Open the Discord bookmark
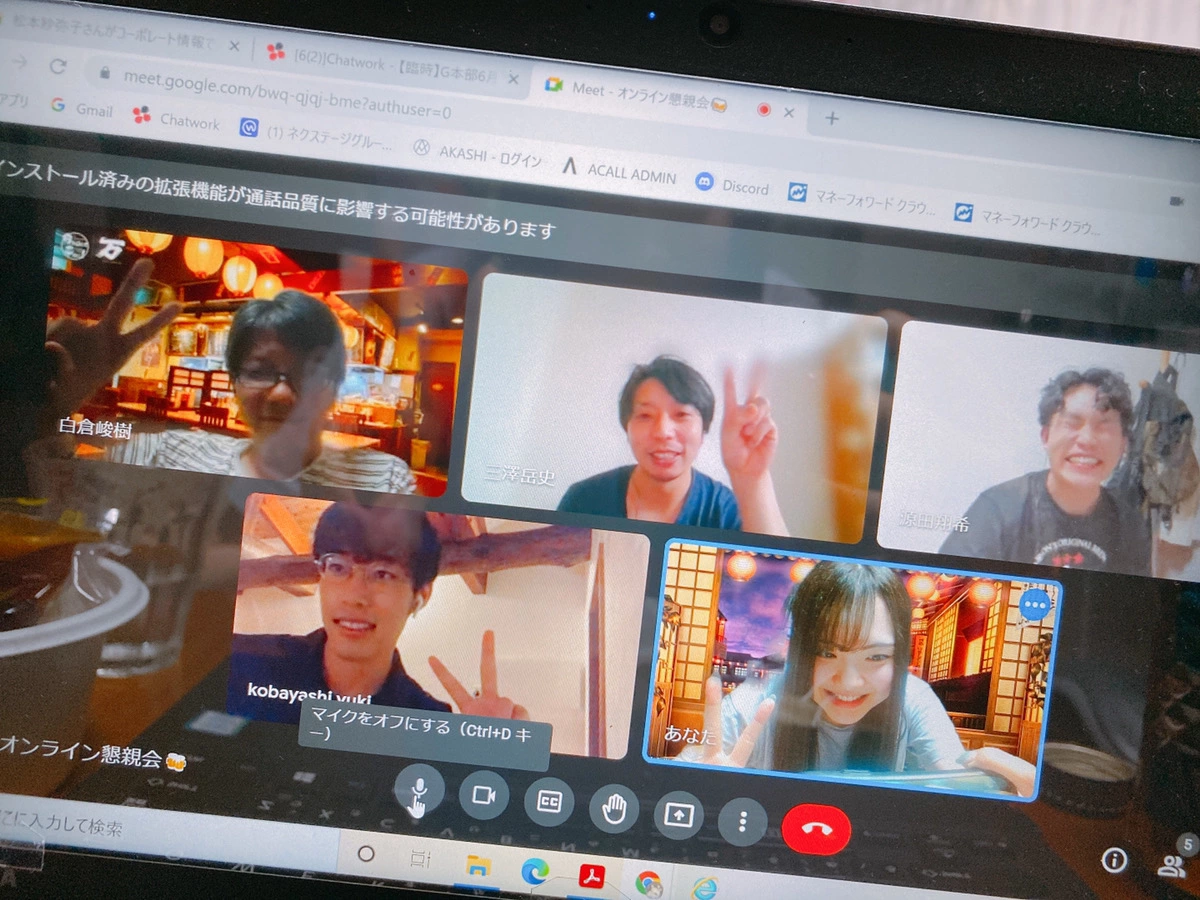 tap(733, 185)
